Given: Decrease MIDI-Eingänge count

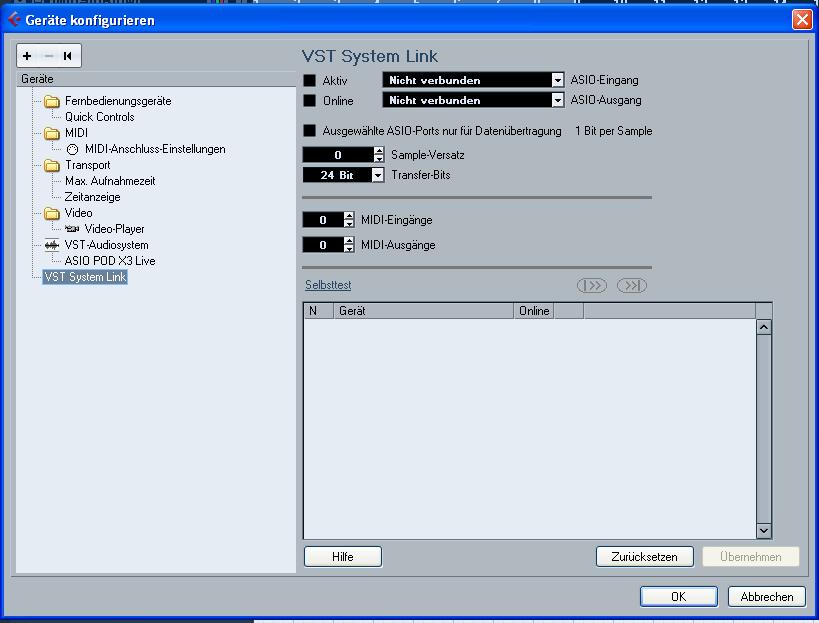Looking at the screenshot, I should coord(349,224).
